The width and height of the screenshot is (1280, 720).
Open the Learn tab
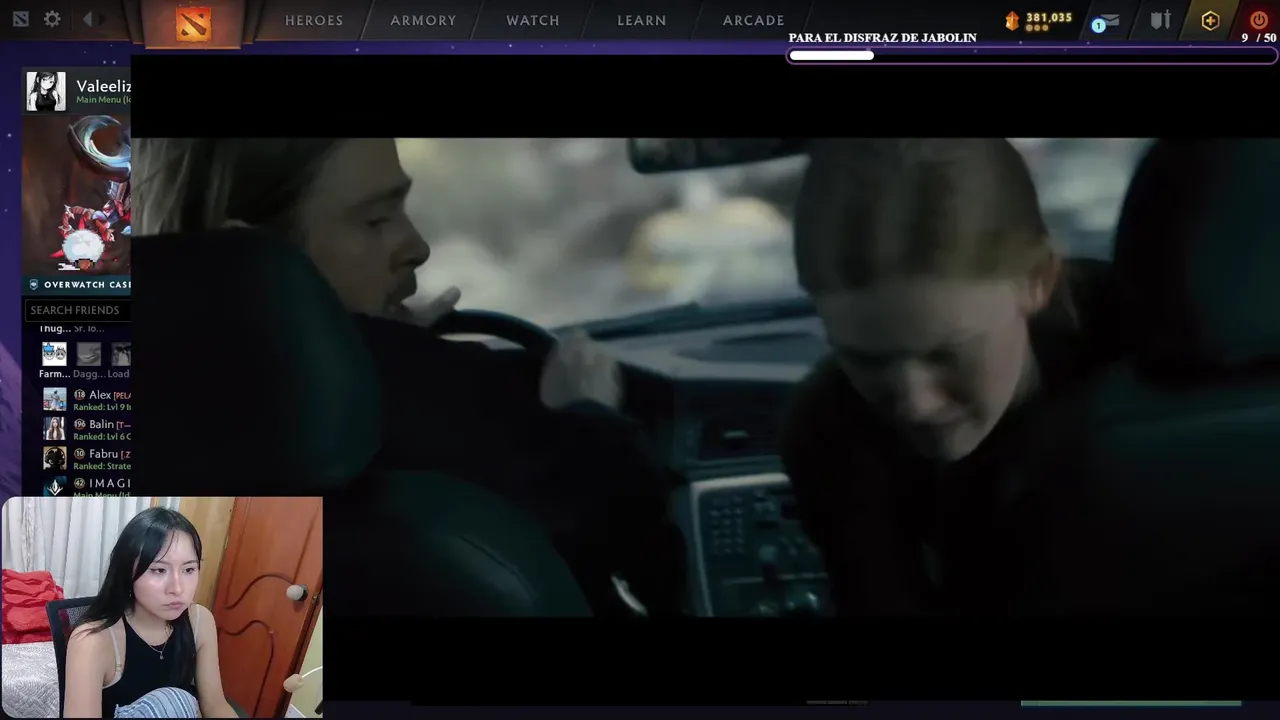point(642,20)
